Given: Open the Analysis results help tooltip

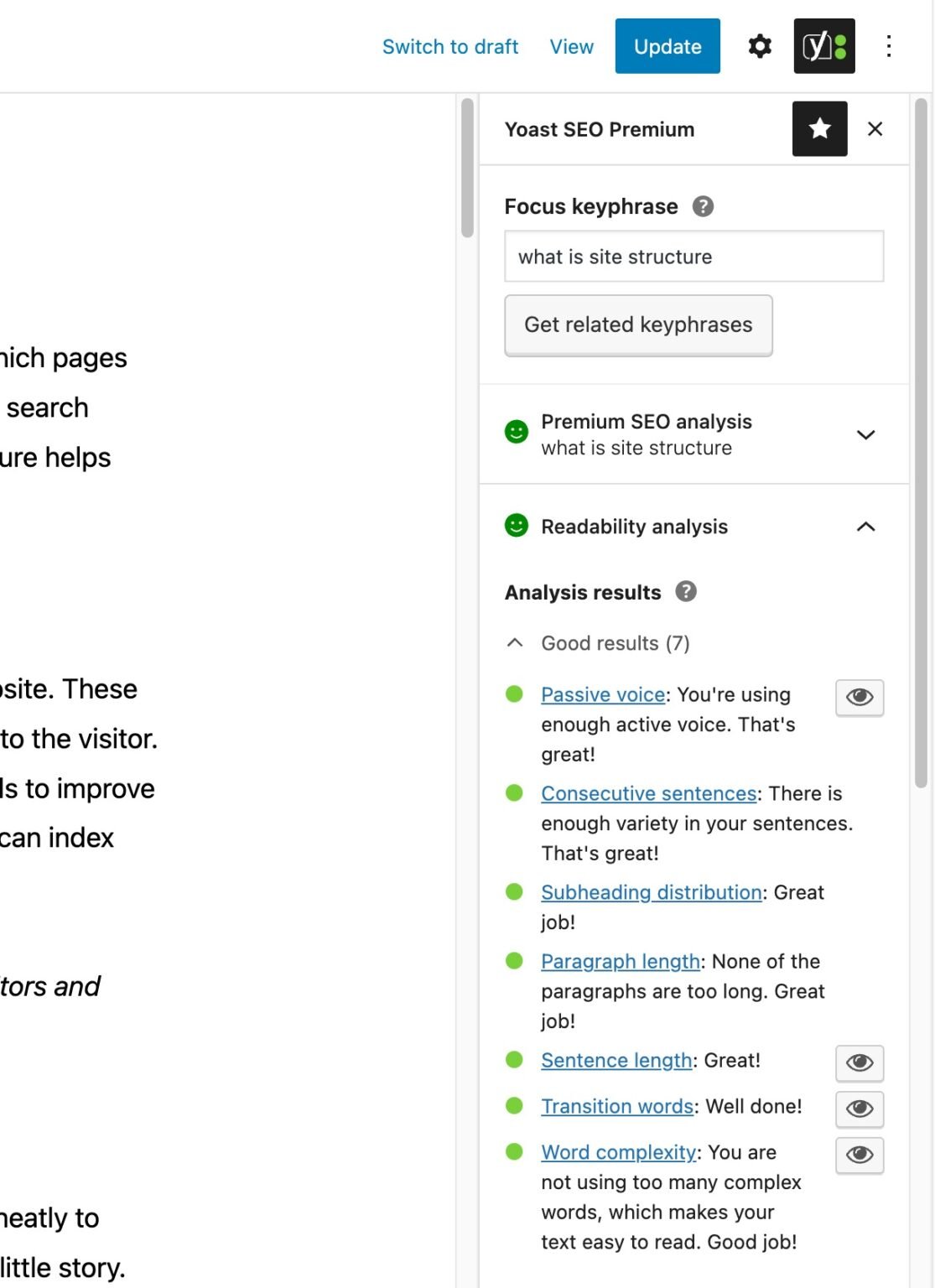Looking at the screenshot, I should click(687, 592).
